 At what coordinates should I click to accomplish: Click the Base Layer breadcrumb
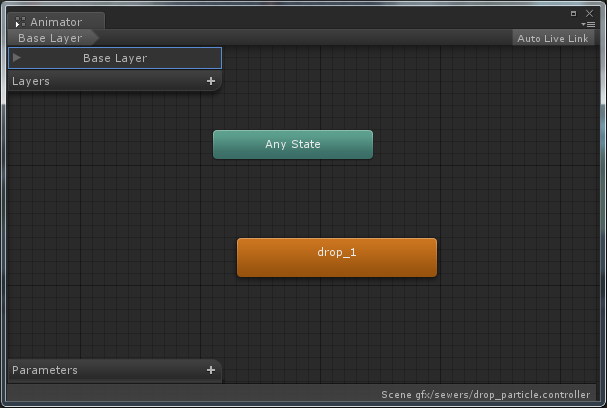click(53, 38)
